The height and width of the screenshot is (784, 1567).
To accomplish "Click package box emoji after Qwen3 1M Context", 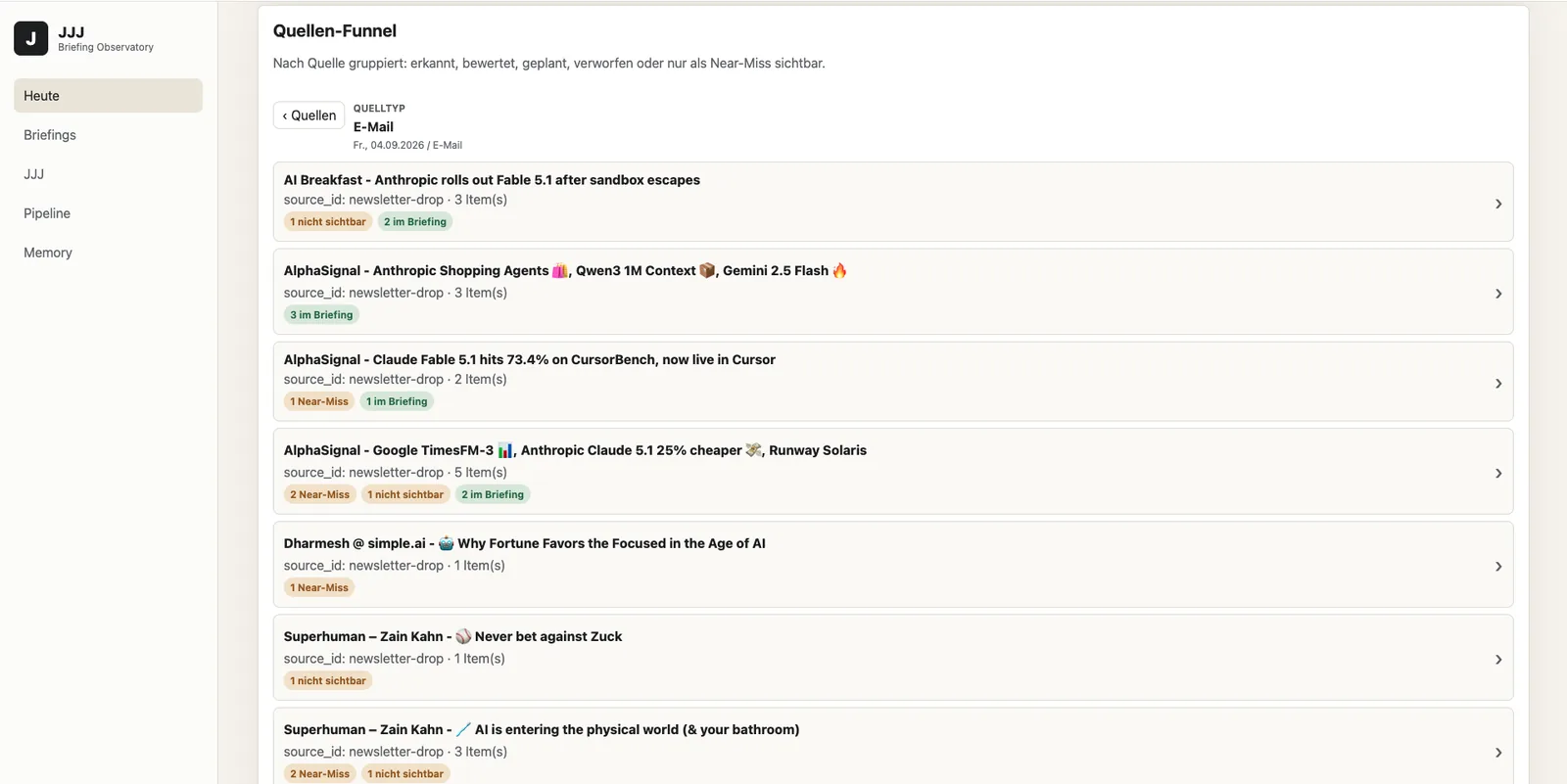I will [x=707, y=271].
